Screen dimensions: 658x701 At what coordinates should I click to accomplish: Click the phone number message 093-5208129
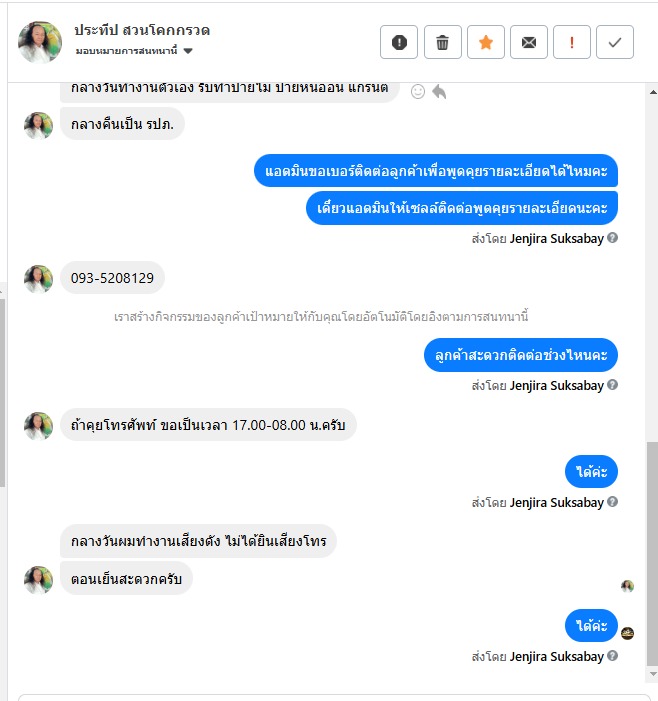(x=112, y=278)
